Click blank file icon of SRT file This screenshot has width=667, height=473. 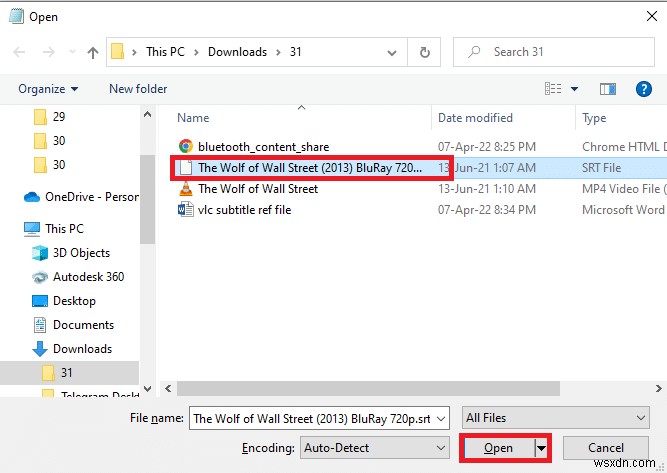tap(185, 168)
